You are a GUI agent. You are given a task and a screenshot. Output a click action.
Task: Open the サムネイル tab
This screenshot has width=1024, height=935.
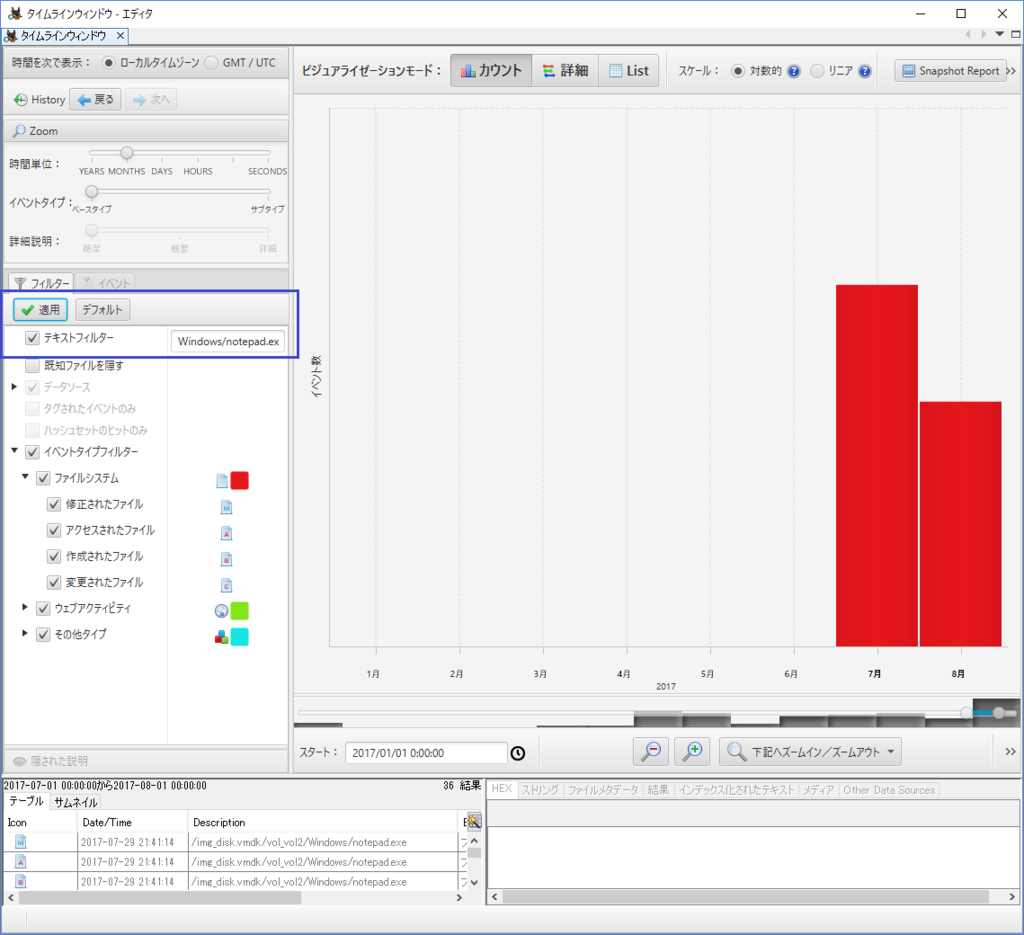pyautogui.click(x=76, y=802)
